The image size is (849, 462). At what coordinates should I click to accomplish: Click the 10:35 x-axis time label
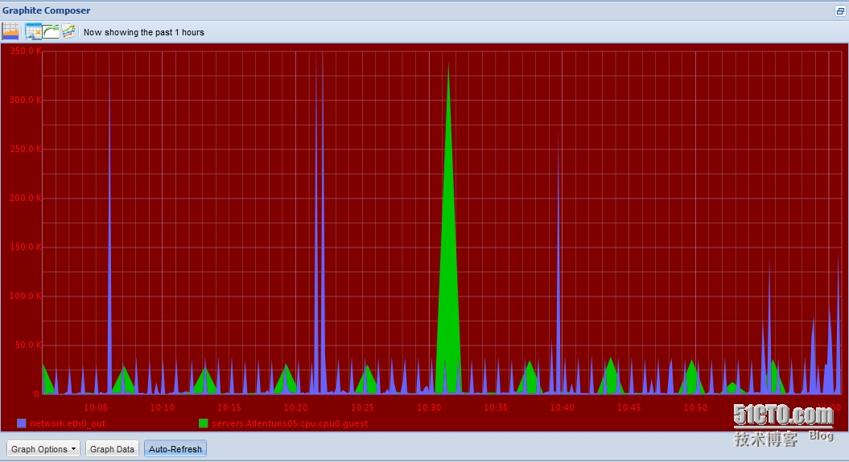point(495,407)
